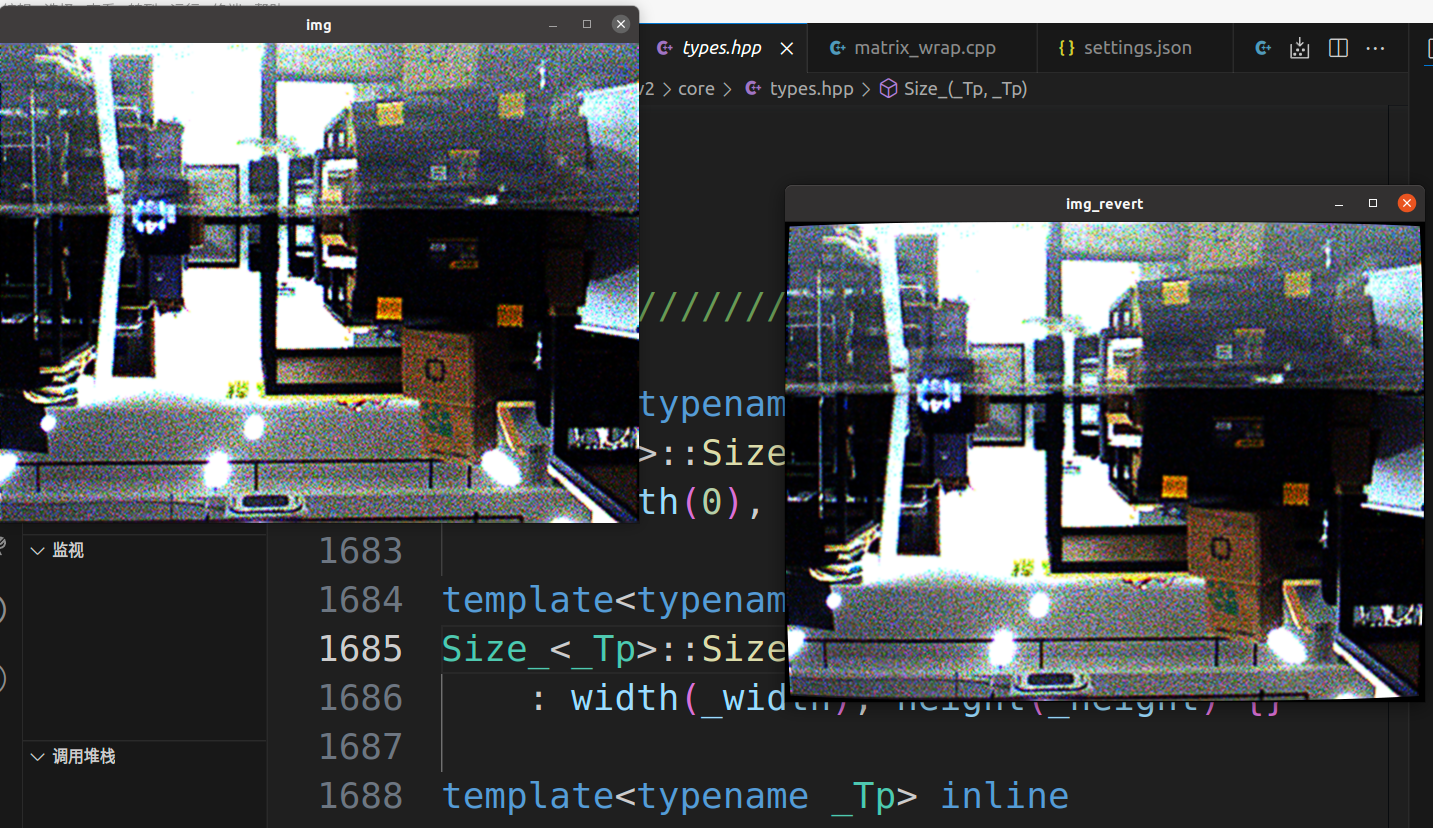1433x828 pixels.
Task: Click the img window title bar
Action: coord(319,24)
